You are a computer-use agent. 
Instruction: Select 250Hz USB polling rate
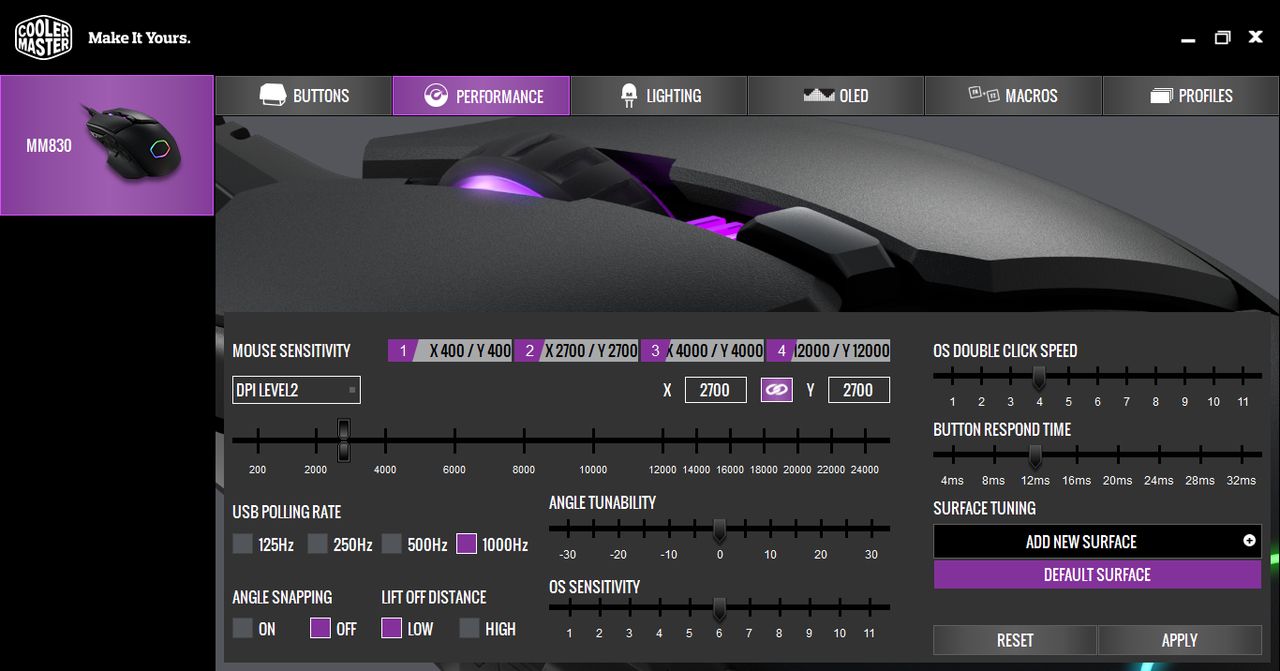coord(317,544)
